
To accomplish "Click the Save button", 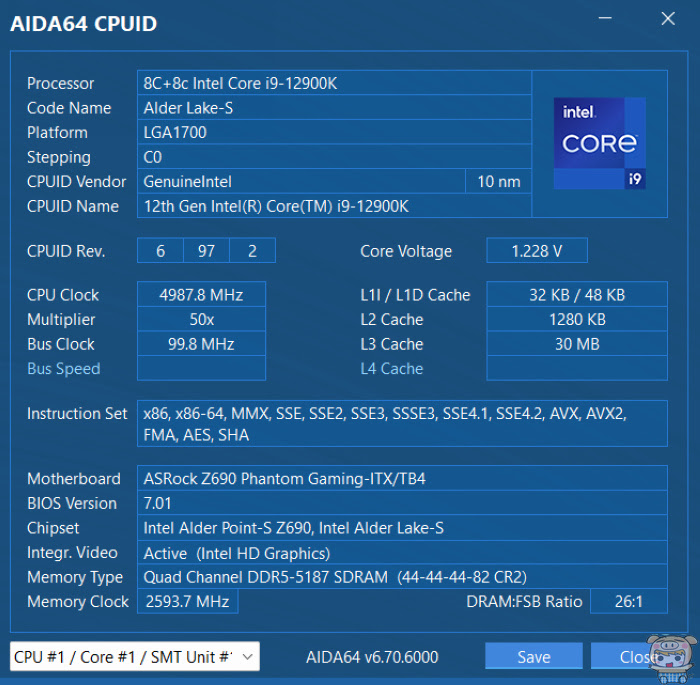I will [533, 656].
